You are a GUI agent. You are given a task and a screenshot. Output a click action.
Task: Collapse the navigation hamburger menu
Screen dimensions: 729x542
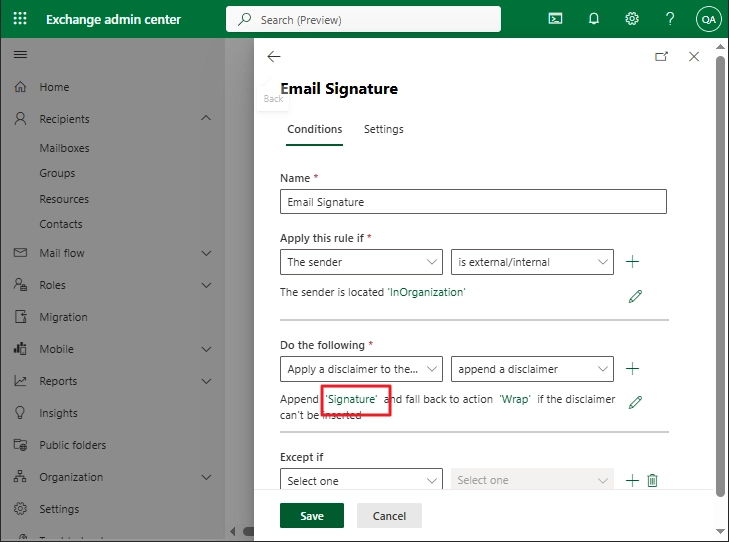click(20, 54)
